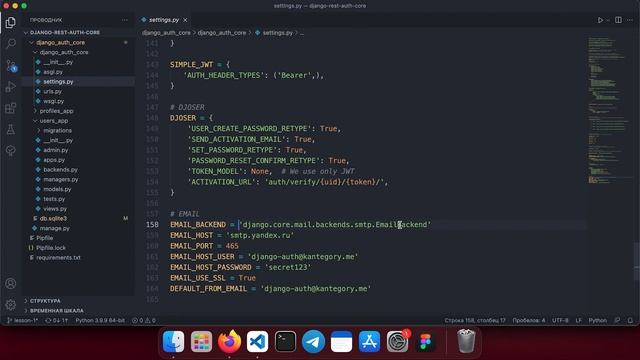The height and width of the screenshot is (360, 640).
Task: Click the lesson-1 git branch indicator
Action: point(22,320)
